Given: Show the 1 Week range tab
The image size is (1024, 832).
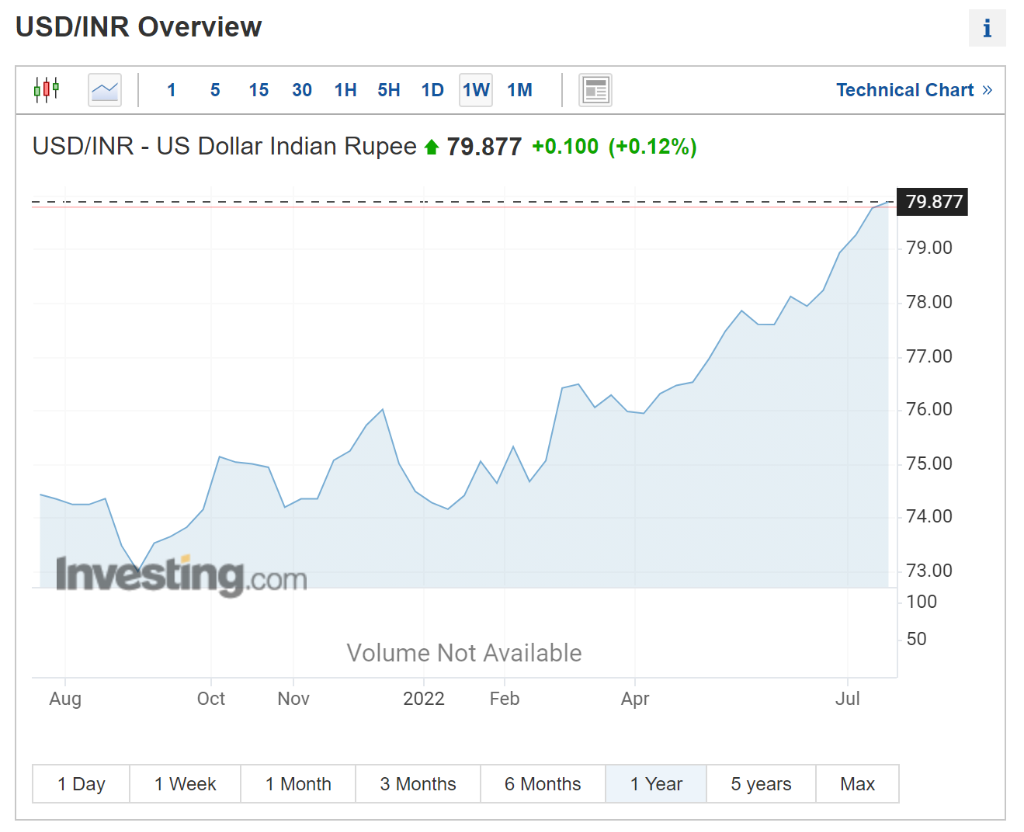Looking at the screenshot, I should 186,784.
